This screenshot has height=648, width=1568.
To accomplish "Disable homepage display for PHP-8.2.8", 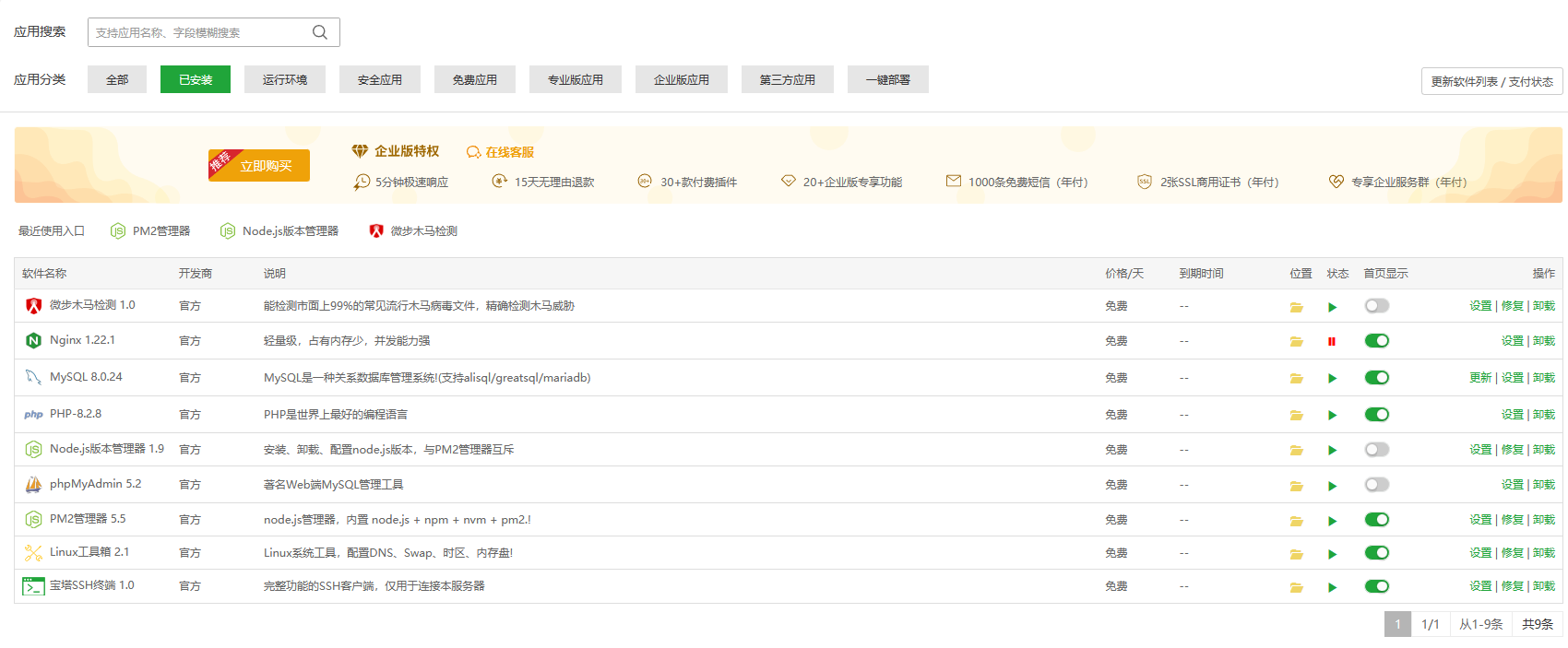I will (x=1377, y=415).
